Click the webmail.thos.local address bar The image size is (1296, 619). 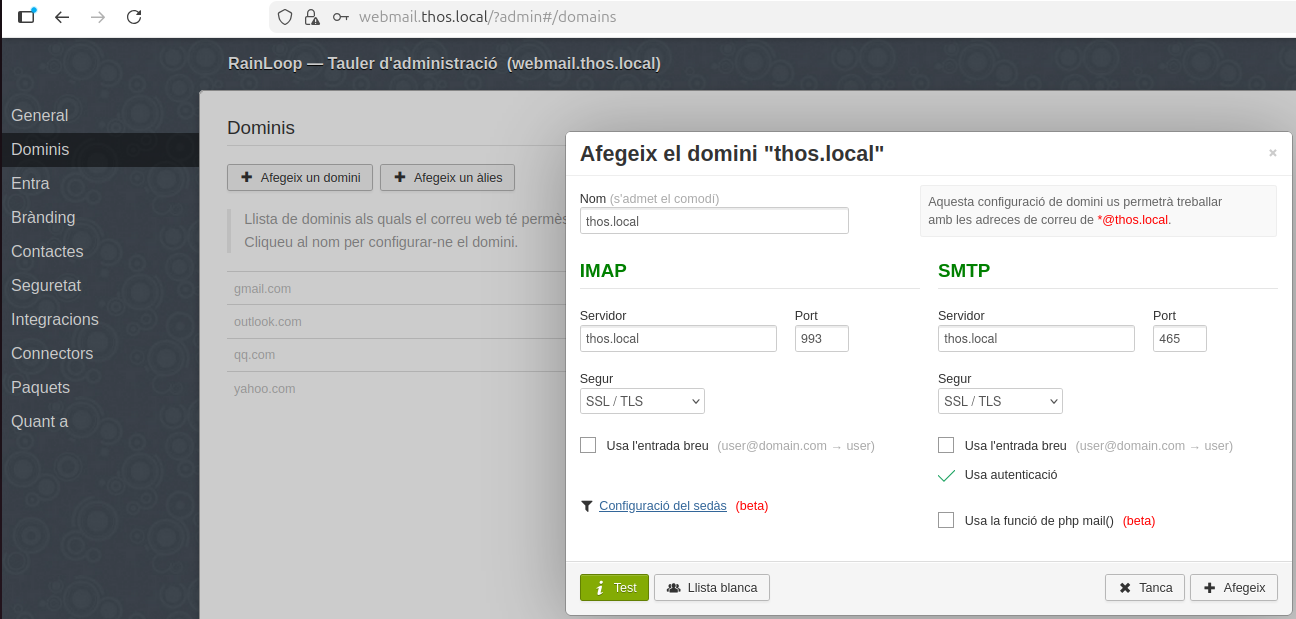pyautogui.click(x=780, y=17)
